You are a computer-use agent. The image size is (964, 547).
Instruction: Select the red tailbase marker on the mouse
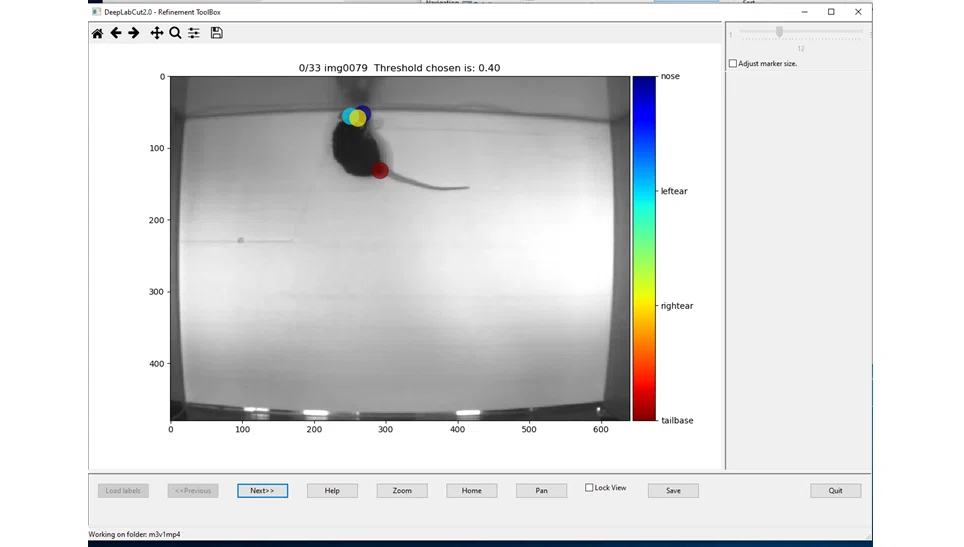click(x=380, y=170)
